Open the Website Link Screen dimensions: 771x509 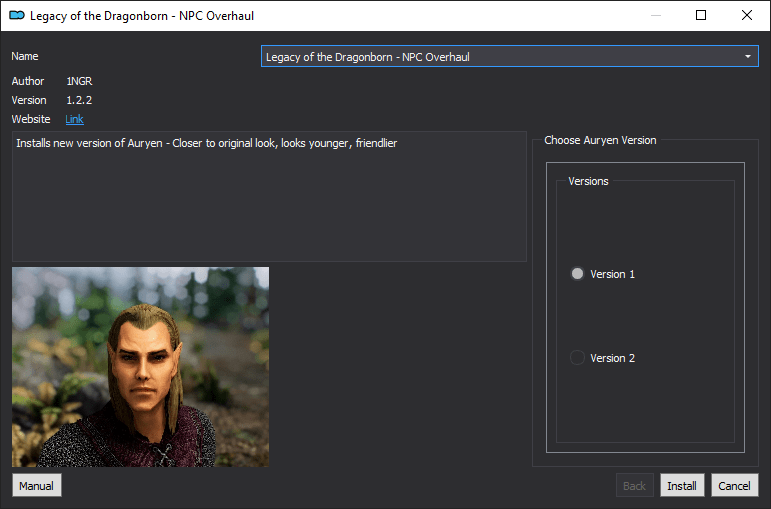74,119
